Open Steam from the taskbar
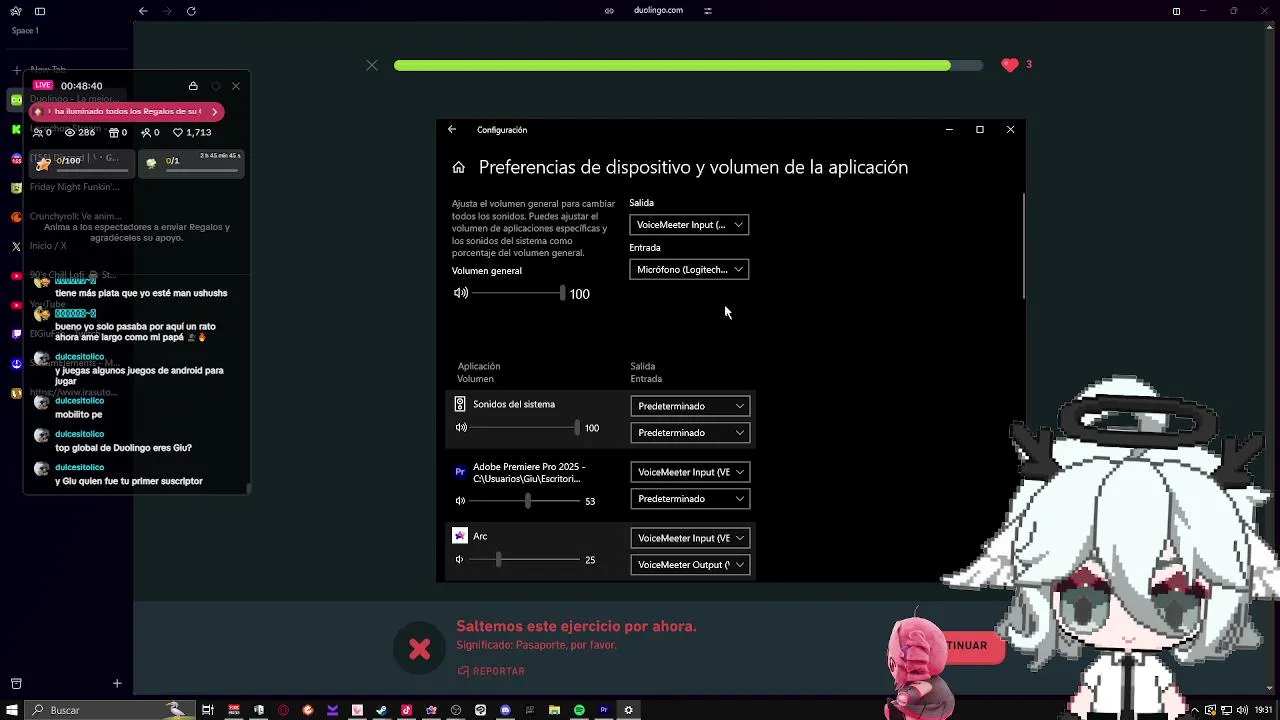 click(x=381, y=710)
